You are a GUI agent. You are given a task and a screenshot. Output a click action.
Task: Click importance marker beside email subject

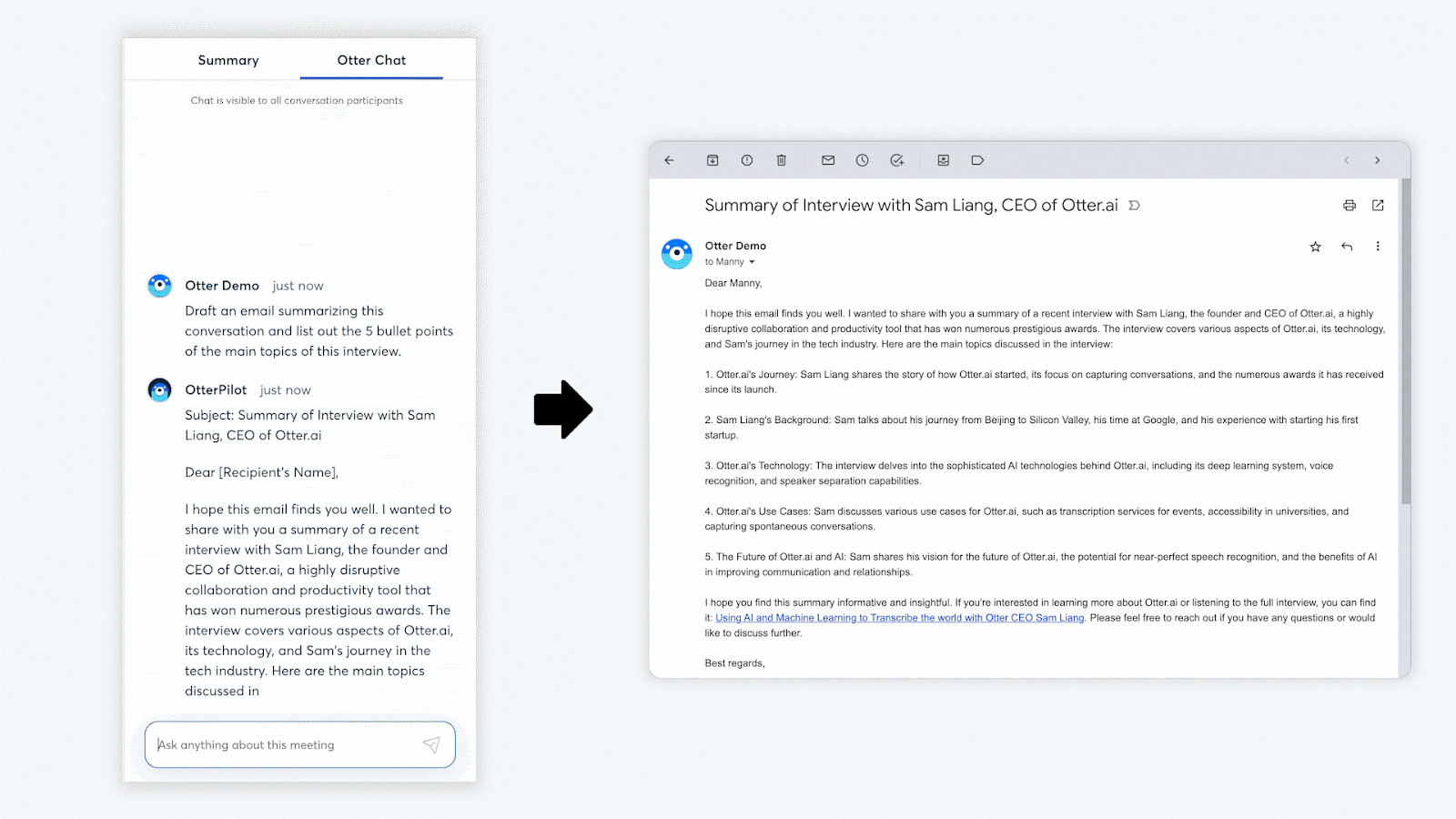(x=1134, y=206)
